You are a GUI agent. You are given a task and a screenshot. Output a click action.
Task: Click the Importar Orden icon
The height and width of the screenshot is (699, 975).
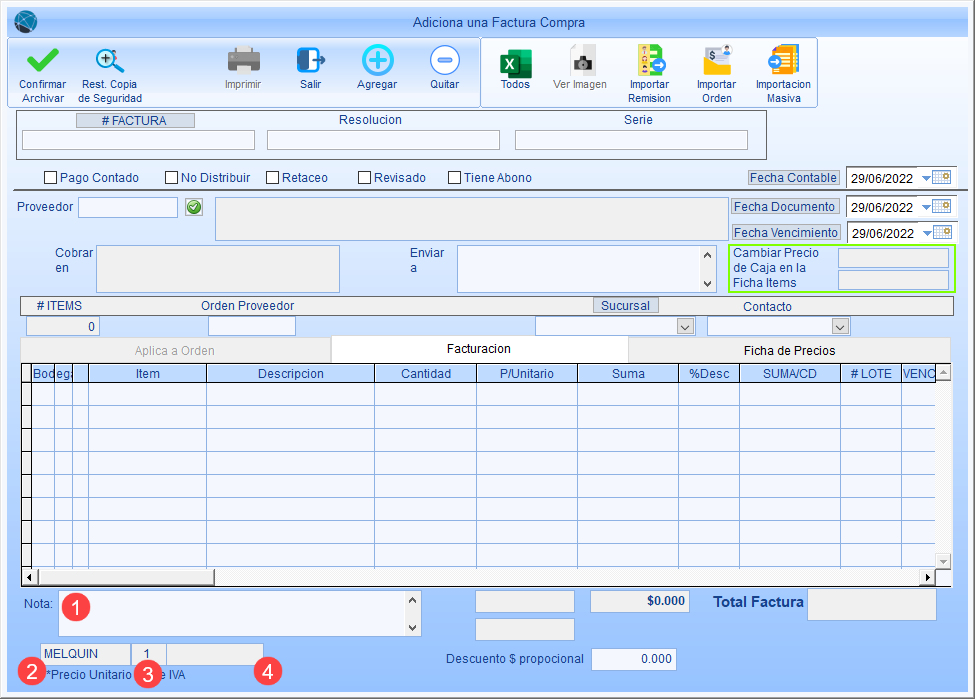717,60
